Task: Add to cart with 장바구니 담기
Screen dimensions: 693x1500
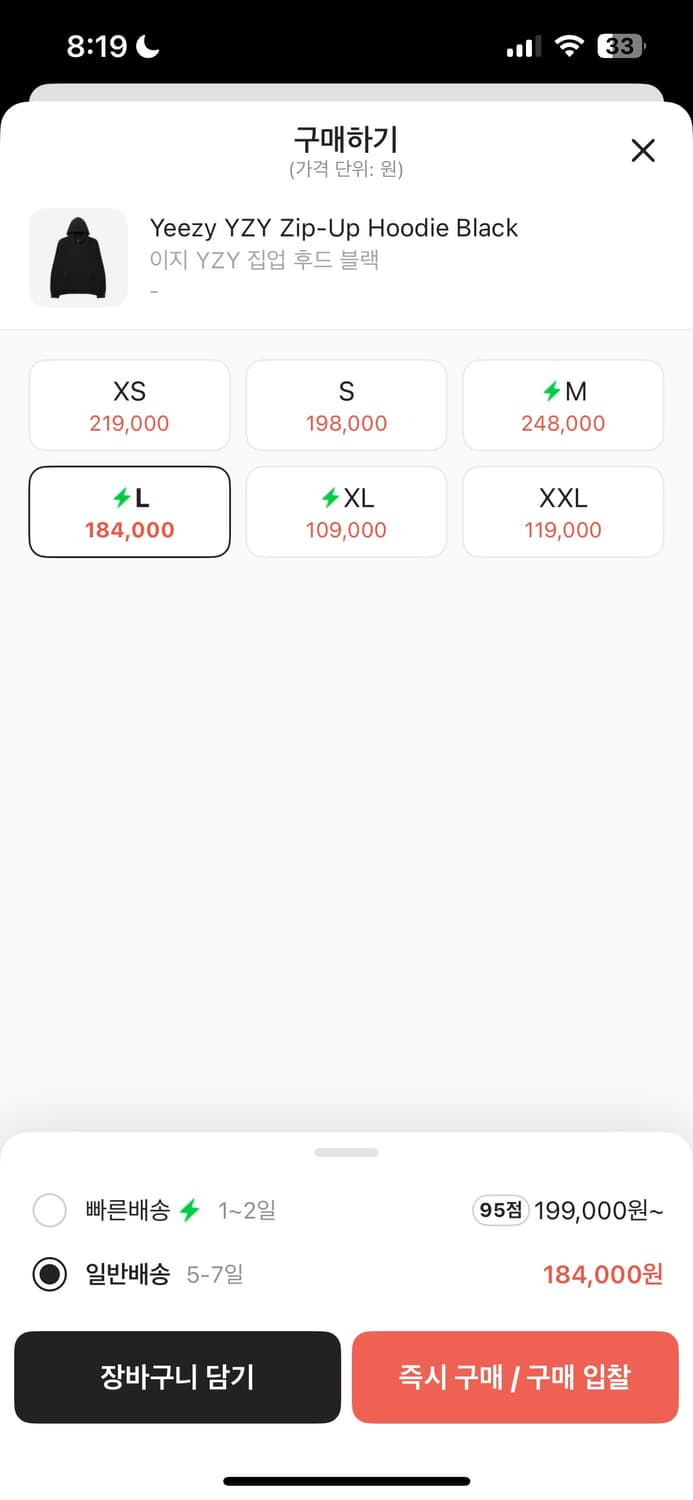Action: point(178,1377)
